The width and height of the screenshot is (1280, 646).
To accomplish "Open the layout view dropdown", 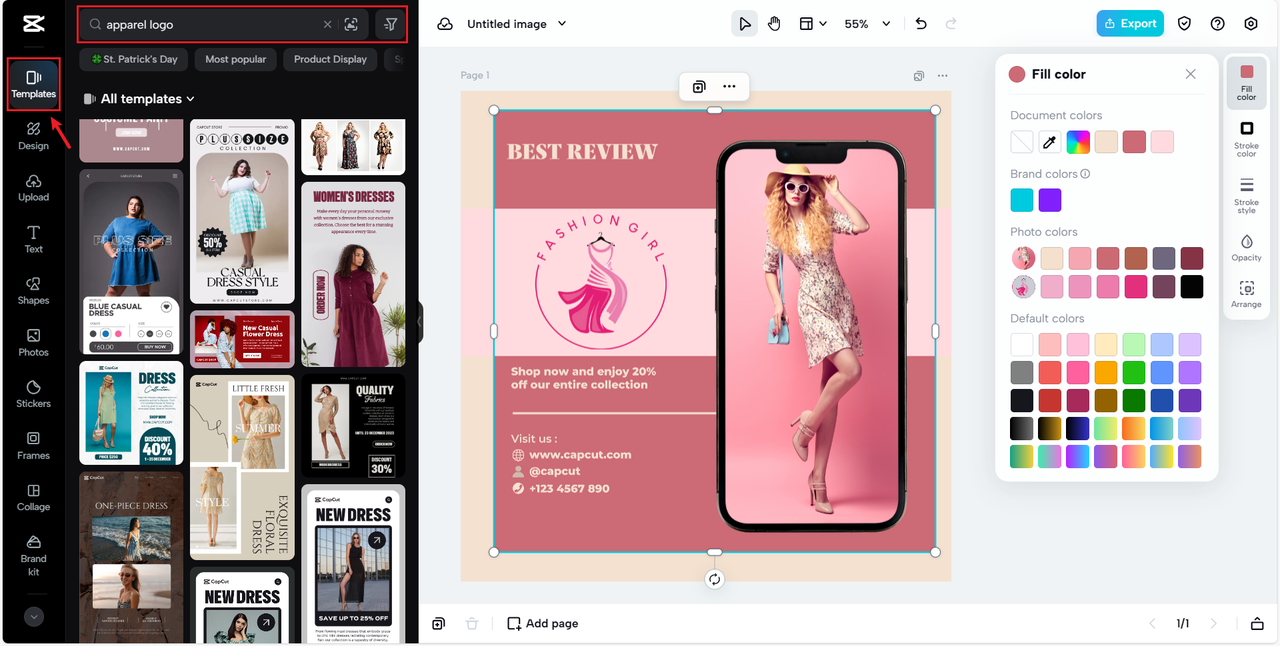I will [813, 24].
